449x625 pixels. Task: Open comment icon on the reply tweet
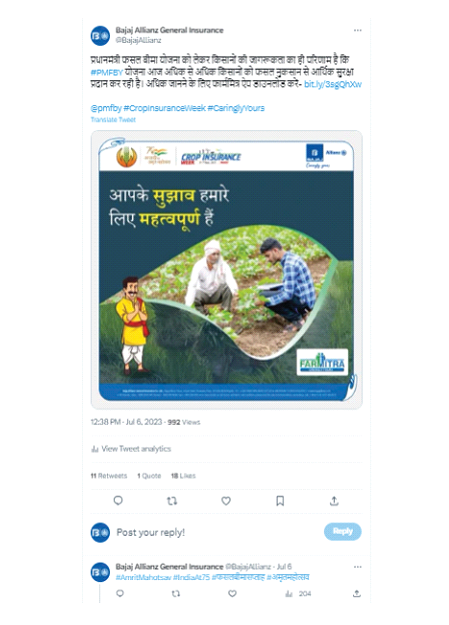point(120,594)
